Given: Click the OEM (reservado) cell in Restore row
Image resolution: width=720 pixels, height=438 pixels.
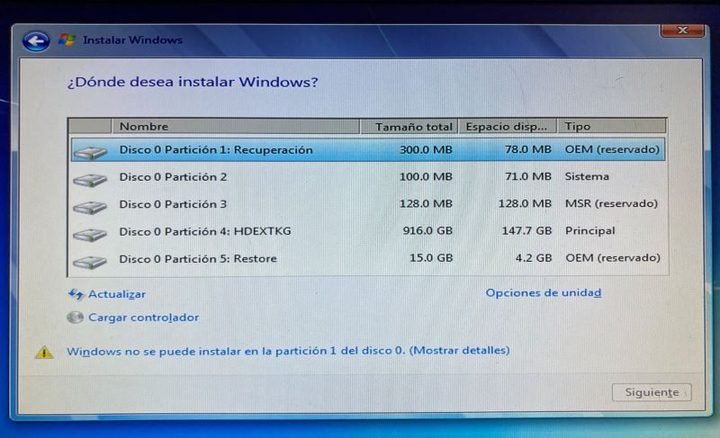Looking at the screenshot, I should (x=613, y=258).
